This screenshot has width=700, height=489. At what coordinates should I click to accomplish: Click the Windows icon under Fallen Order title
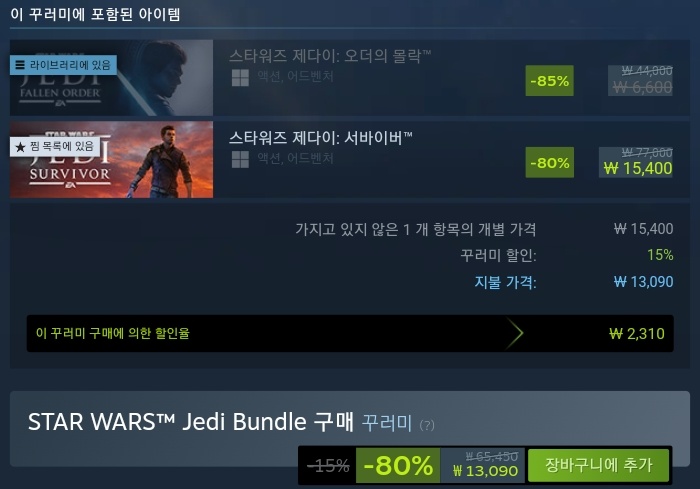point(240,78)
